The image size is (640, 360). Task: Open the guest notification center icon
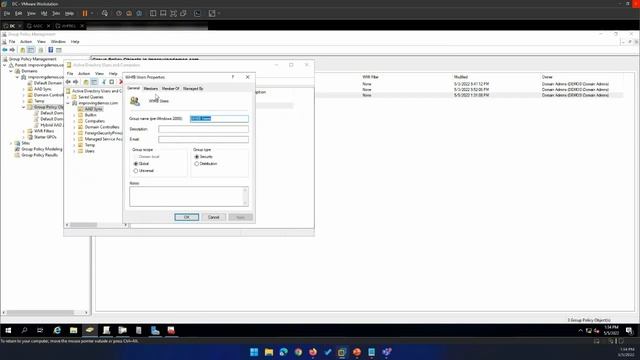point(629,331)
